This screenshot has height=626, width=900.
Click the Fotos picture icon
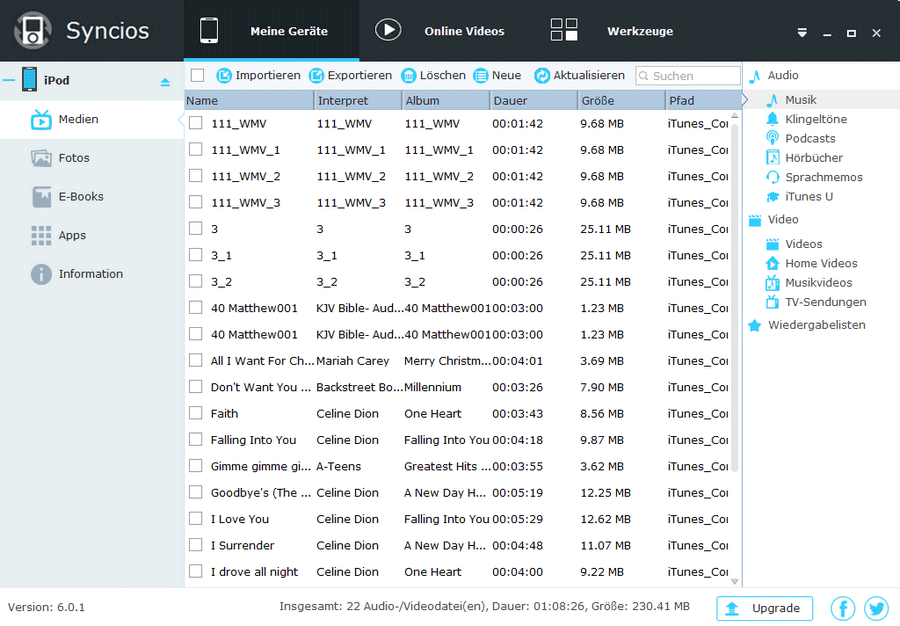(x=41, y=158)
